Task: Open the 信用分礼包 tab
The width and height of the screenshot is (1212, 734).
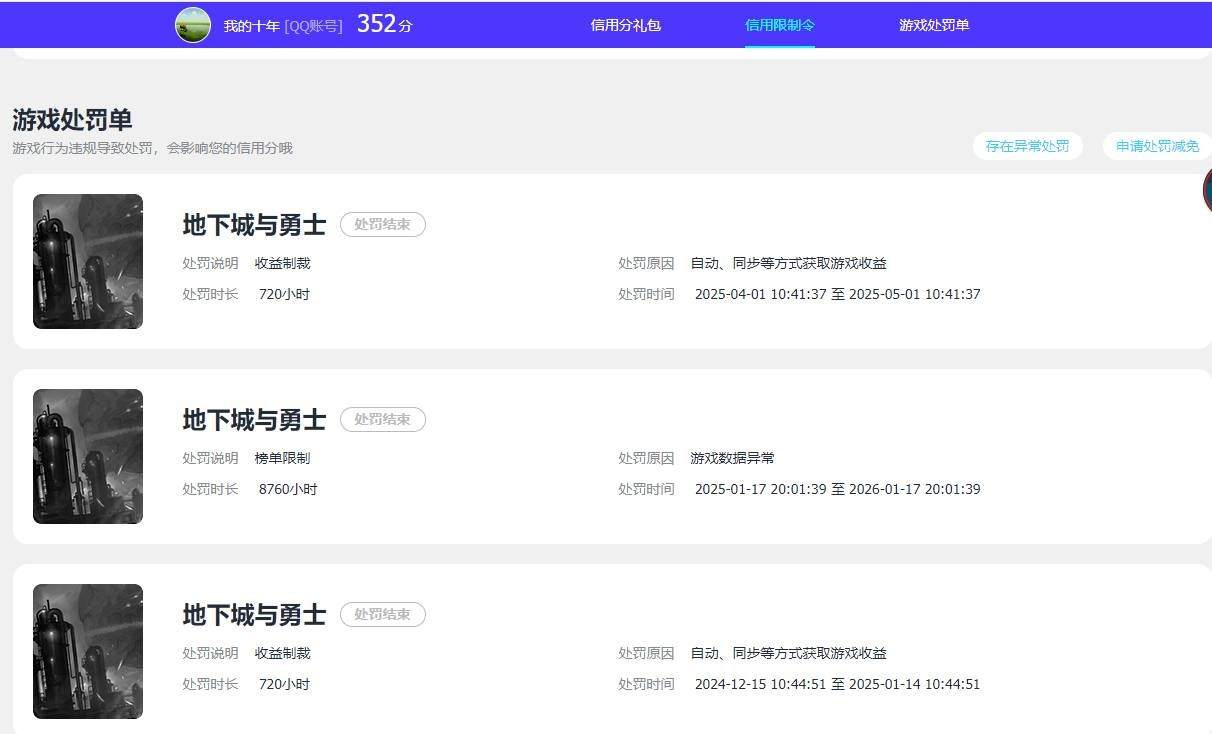Action: 625,25
